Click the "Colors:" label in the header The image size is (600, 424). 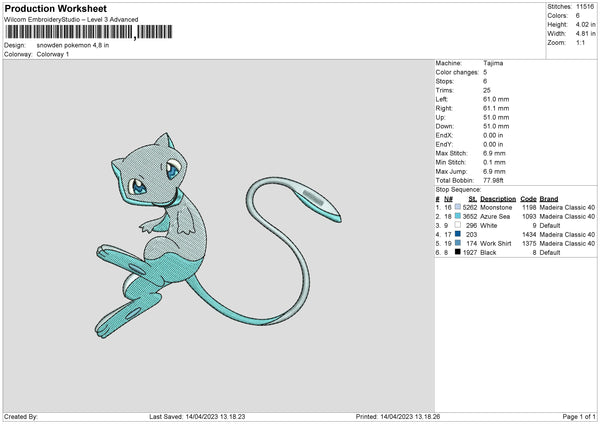[x=558, y=16]
